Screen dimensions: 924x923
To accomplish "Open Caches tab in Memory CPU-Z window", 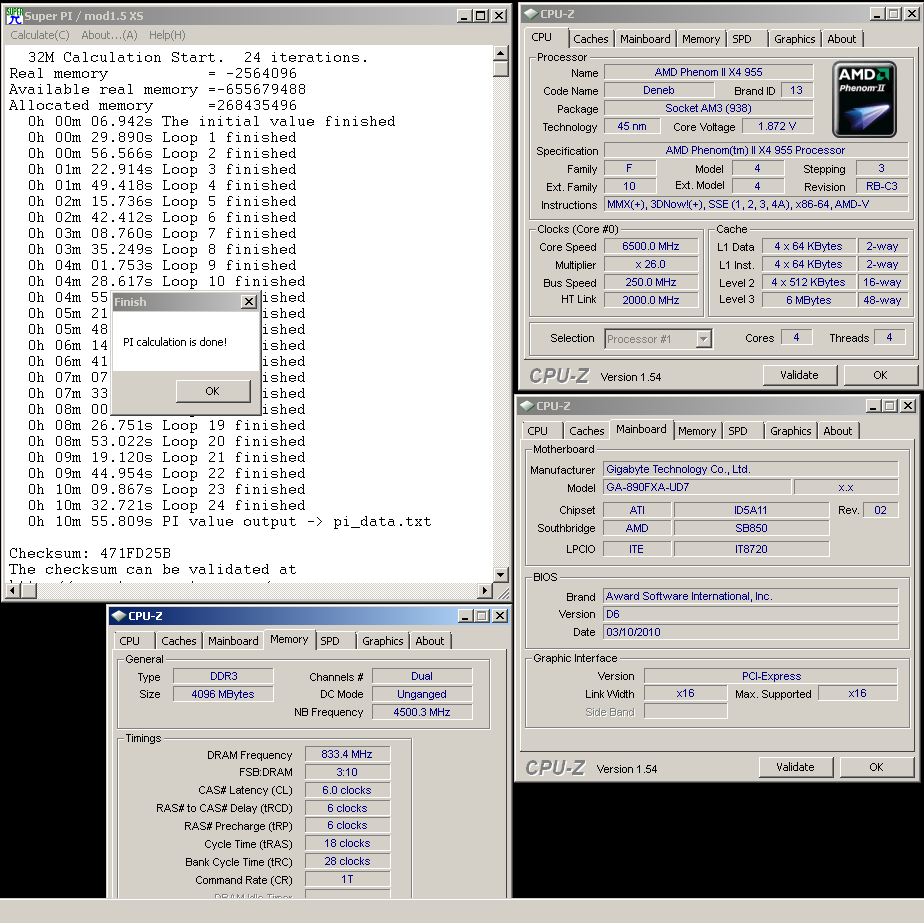I will [x=179, y=641].
